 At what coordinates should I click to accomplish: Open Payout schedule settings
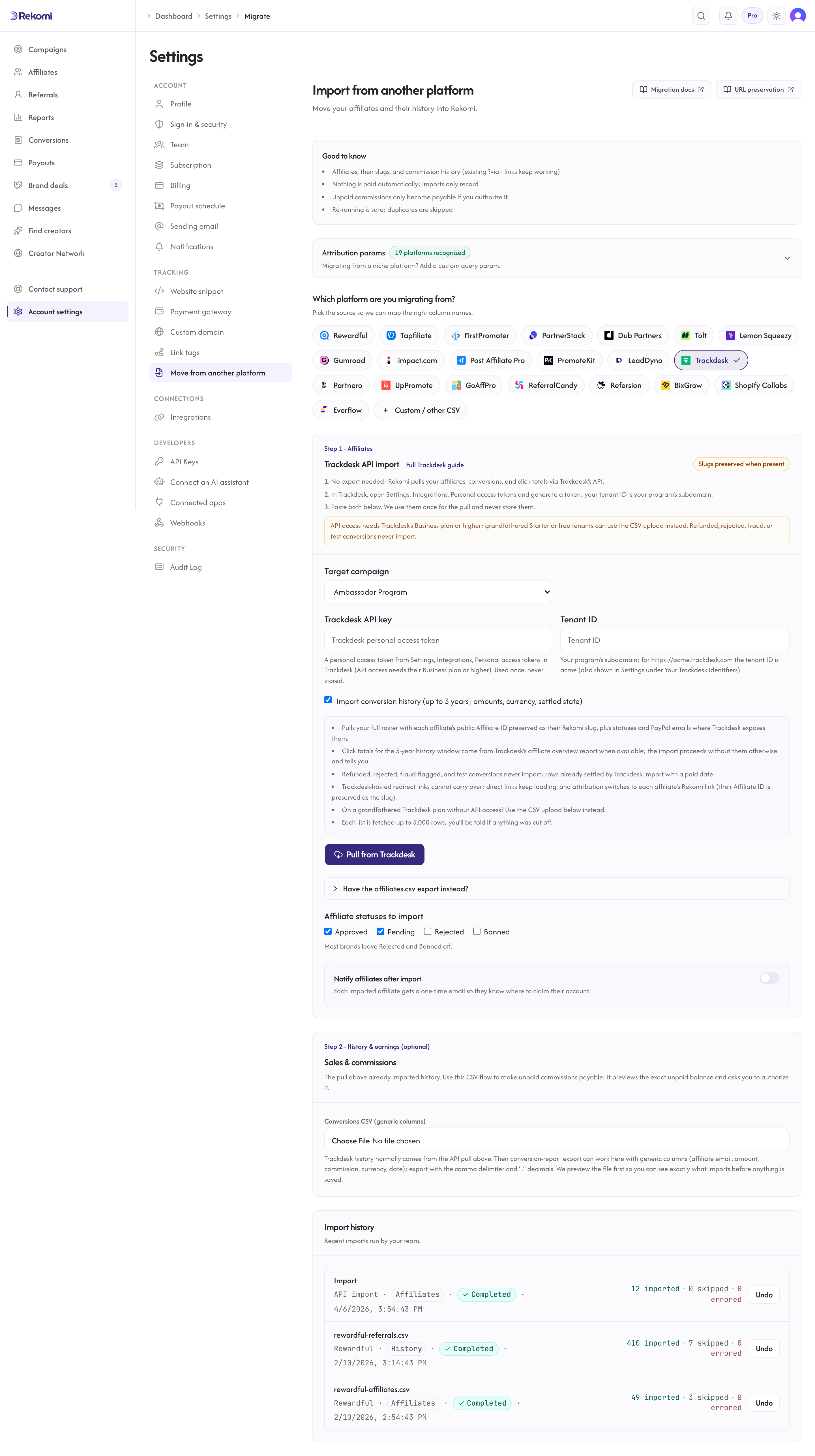220,206
